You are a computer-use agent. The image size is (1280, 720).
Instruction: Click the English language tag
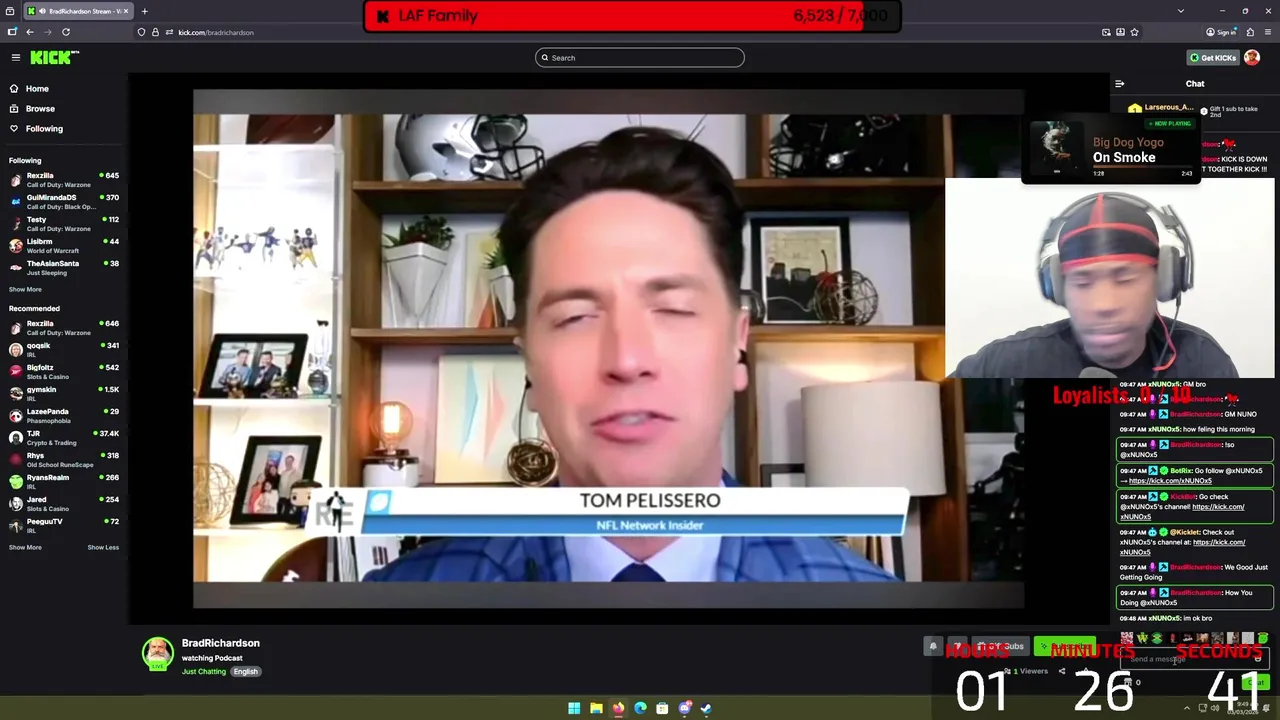pos(246,672)
